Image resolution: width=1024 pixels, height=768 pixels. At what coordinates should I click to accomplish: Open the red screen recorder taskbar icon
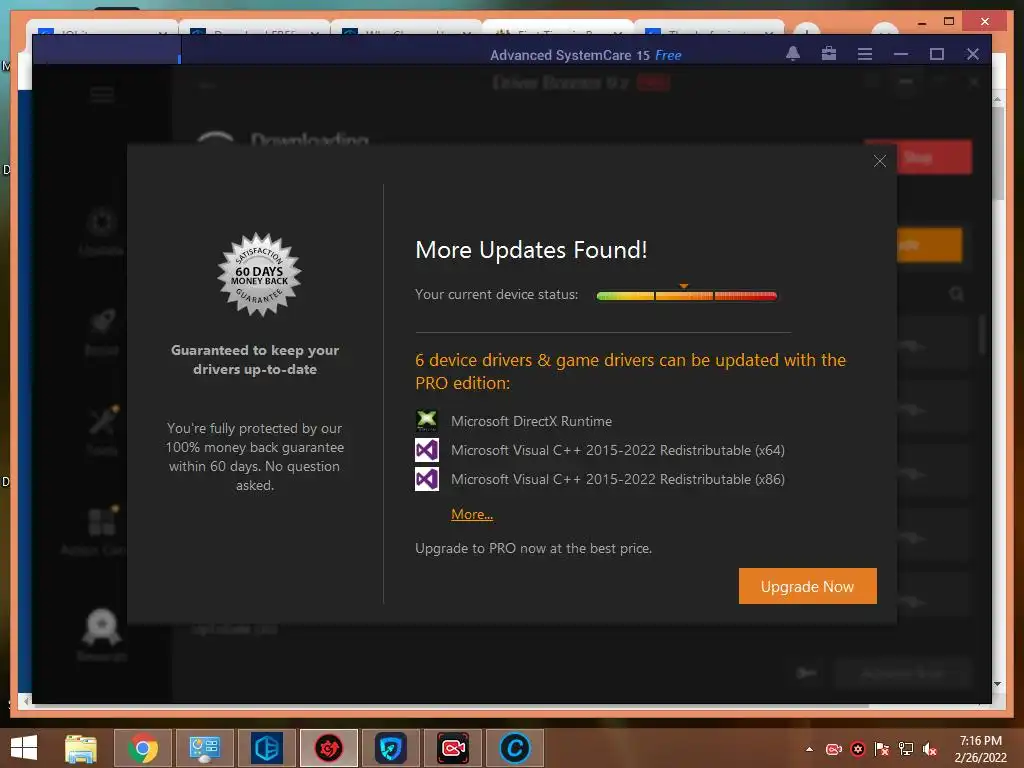point(453,748)
